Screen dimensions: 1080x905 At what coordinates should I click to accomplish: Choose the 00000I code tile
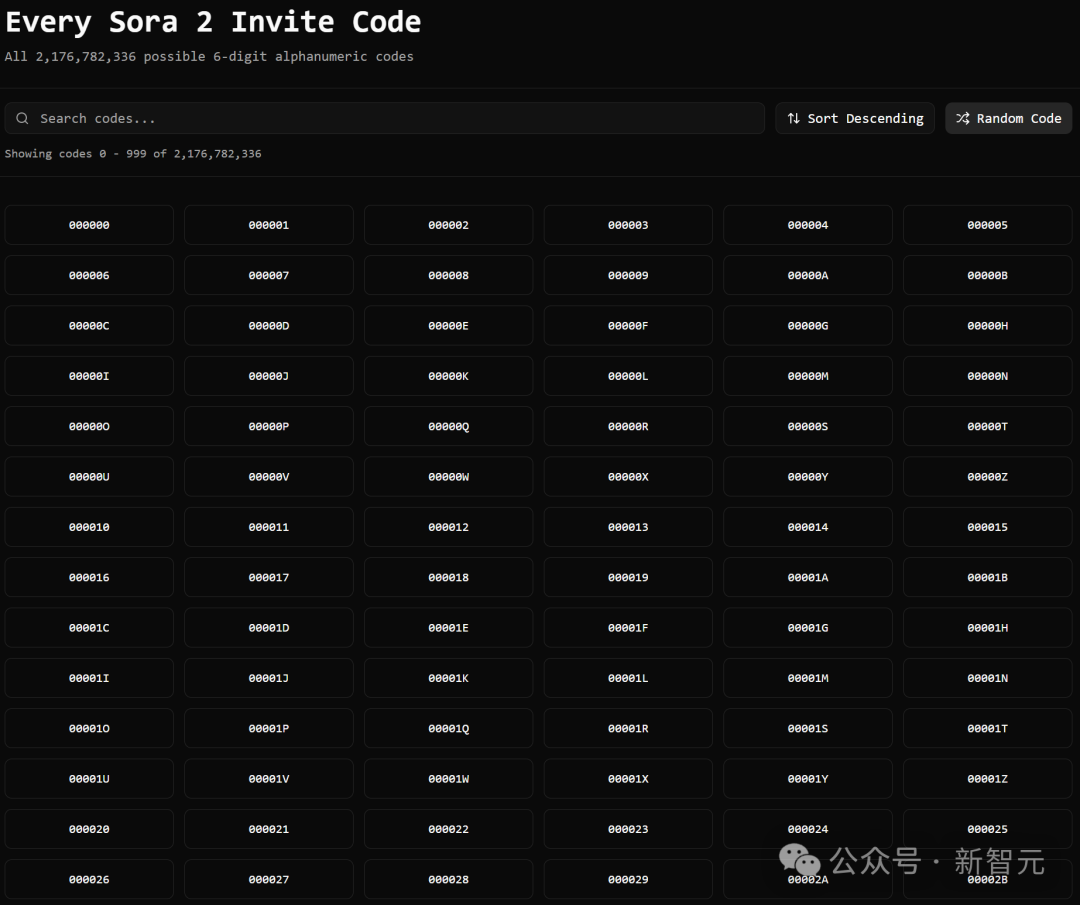pos(89,376)
